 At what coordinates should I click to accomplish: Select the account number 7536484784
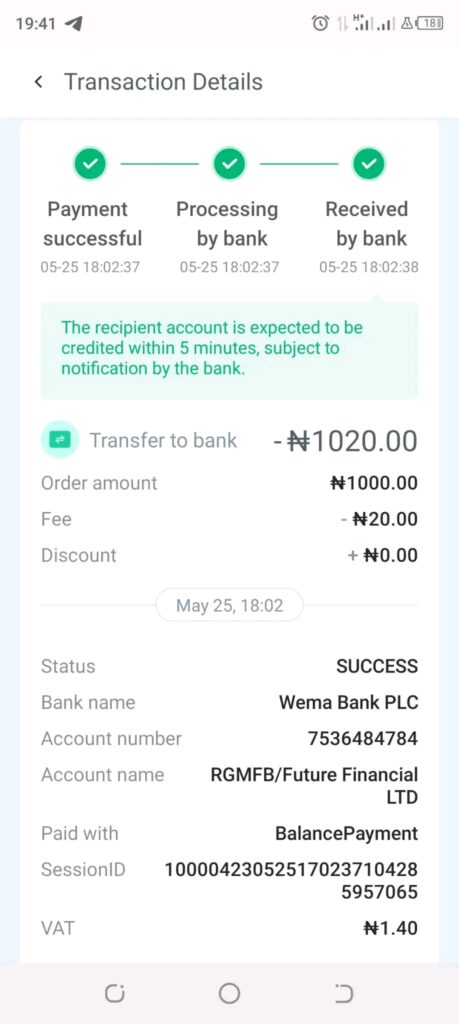tap(362, 739)
